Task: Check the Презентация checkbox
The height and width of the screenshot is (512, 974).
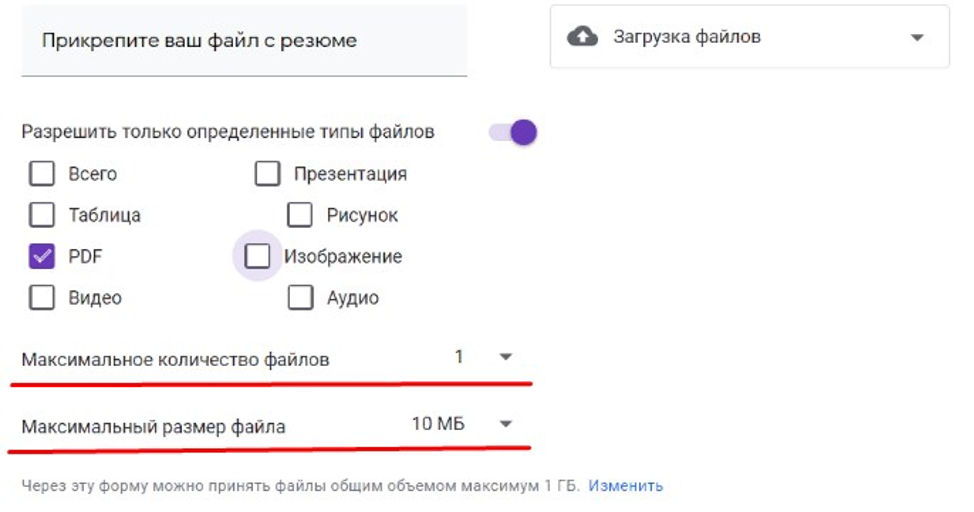Action: click(267, 174)
